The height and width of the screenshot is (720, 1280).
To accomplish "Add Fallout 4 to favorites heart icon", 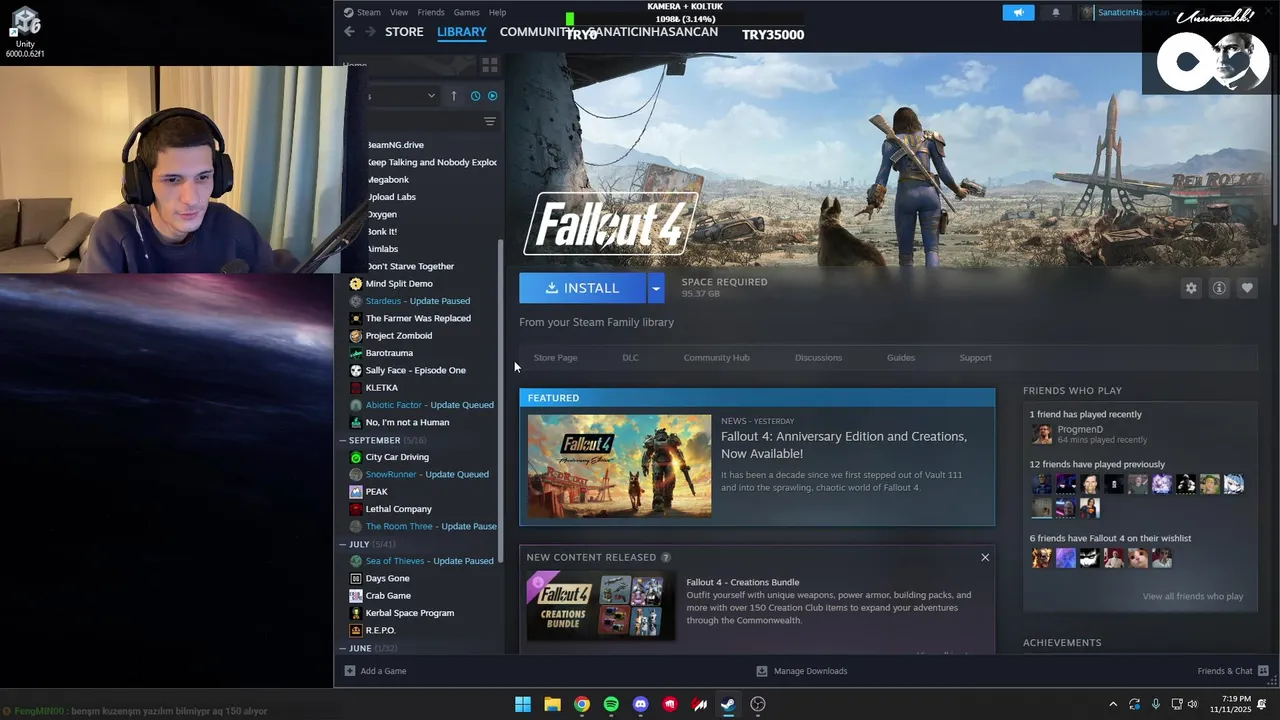I will click(1247, 288).
